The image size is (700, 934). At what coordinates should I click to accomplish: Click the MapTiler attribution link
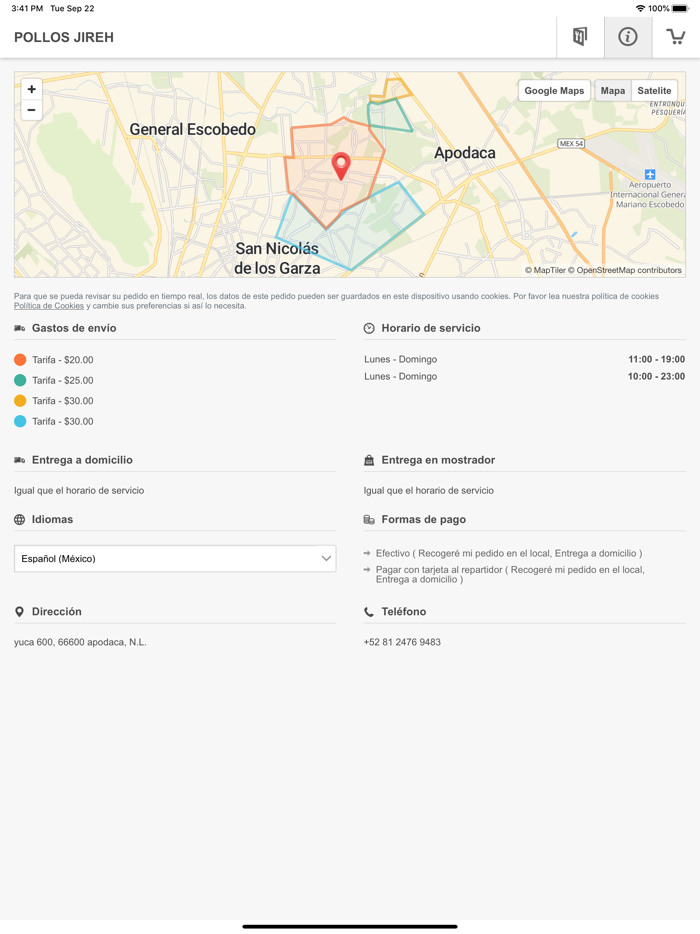pos(545,270)
